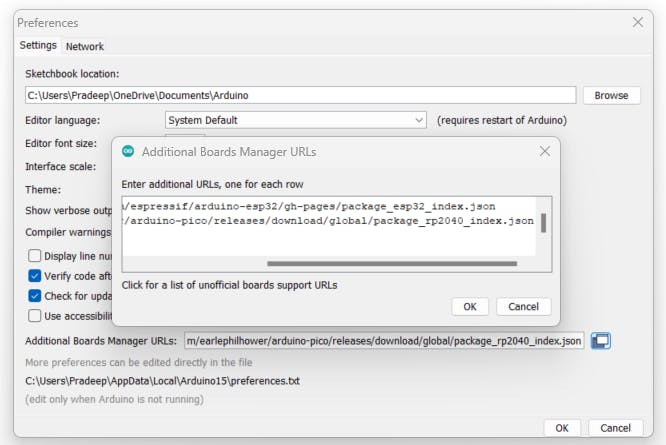Click the Arduino logo icon in dialog title
666x445 pixels.
129,151
